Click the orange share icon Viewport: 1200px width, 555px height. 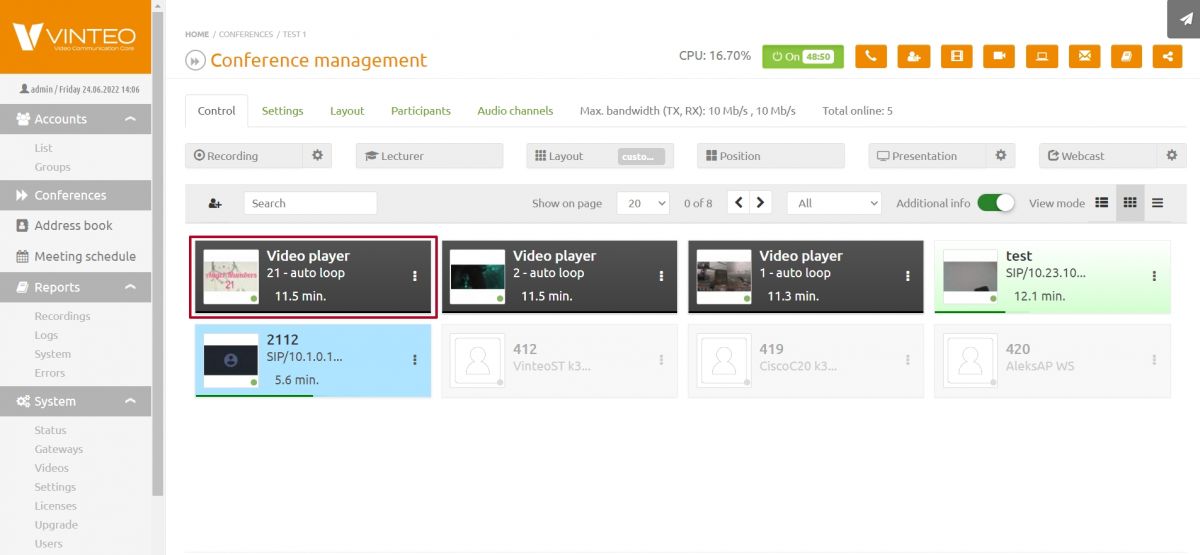[1166, 56]
